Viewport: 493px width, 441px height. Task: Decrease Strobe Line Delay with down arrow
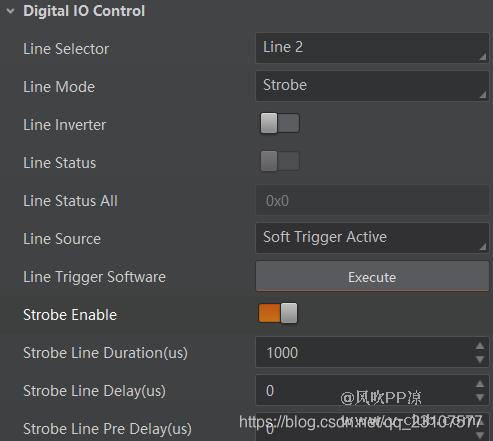[x=480, y=397]
